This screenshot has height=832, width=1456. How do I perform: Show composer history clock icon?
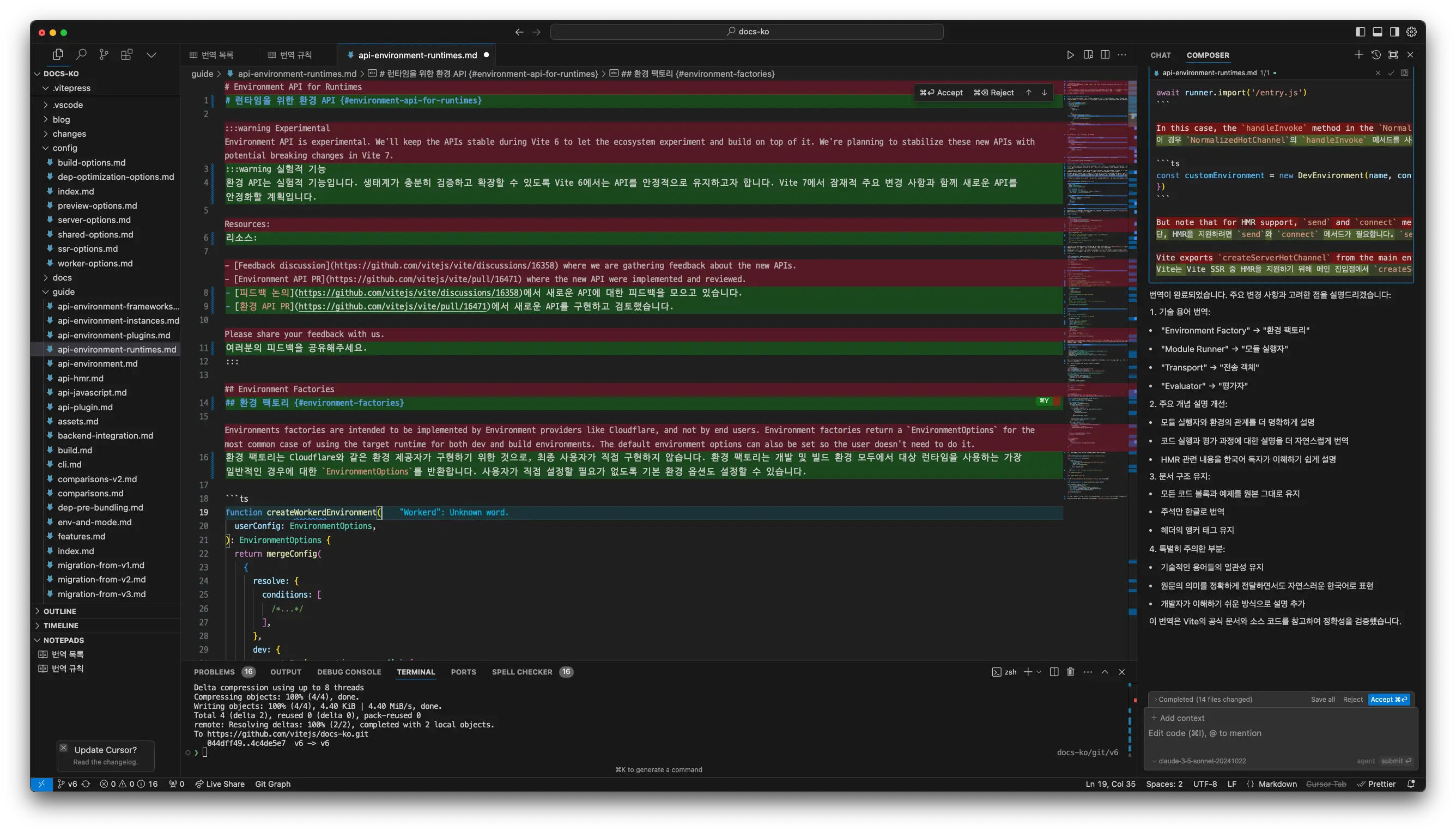click(1376, 55)
